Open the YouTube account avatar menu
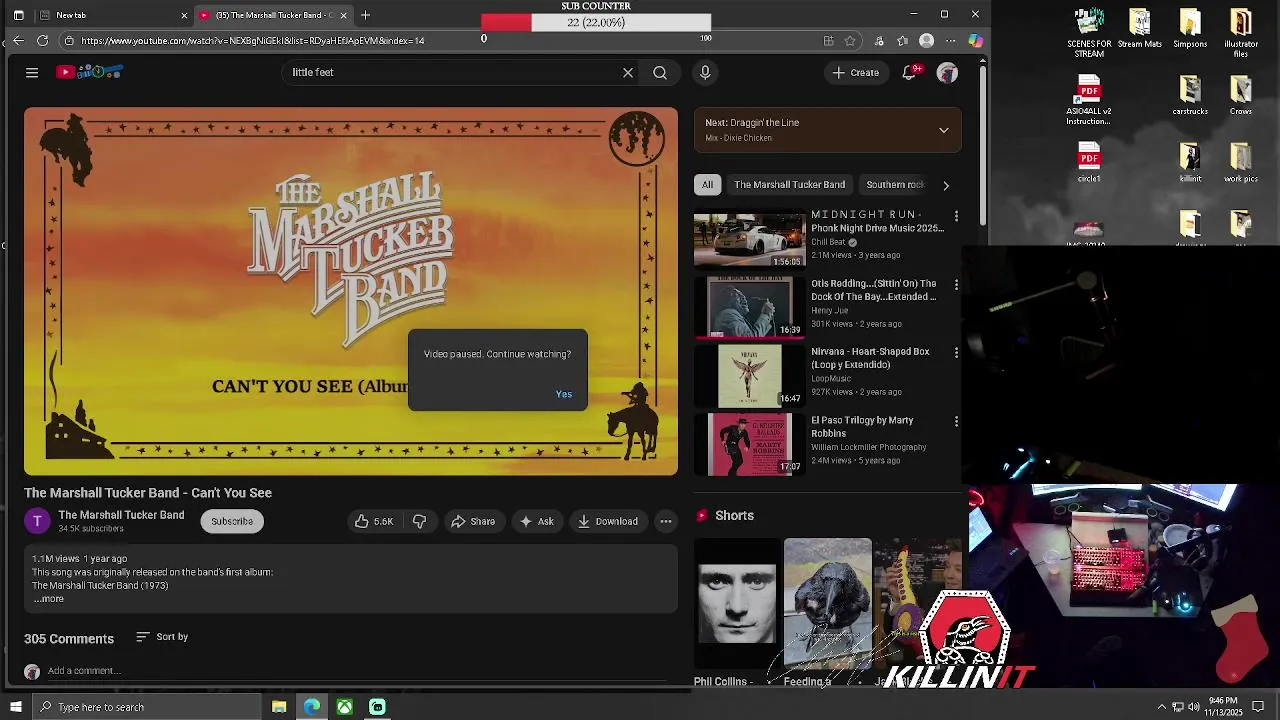This screenshot has width=1280, height=720. tap(947, 72)
